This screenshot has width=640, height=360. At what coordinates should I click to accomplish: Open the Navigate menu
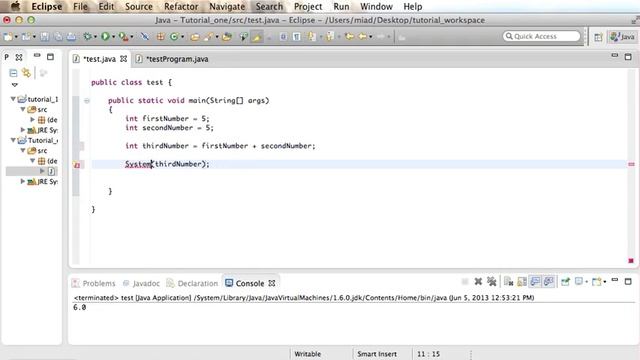227,7
